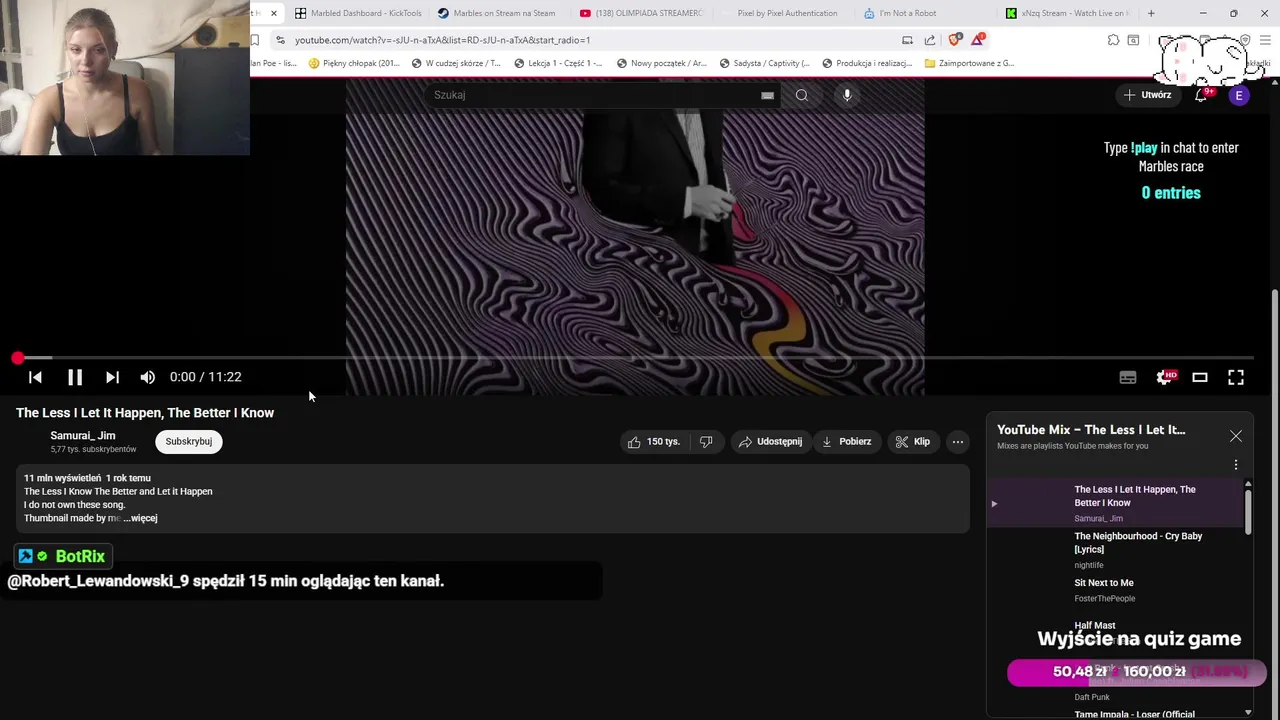The width and height of the screenshot is (1280, 720).
Task: Click the video title text below the player
Action: [x=145, y=412]
